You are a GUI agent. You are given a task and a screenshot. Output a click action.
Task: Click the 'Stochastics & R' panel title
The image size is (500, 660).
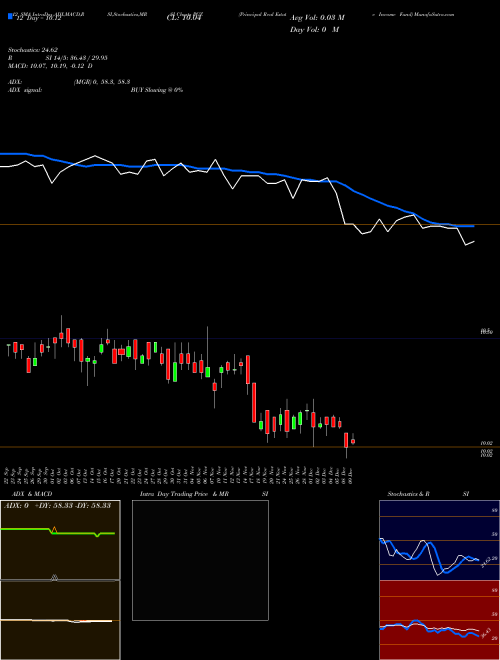pos(408,494)
